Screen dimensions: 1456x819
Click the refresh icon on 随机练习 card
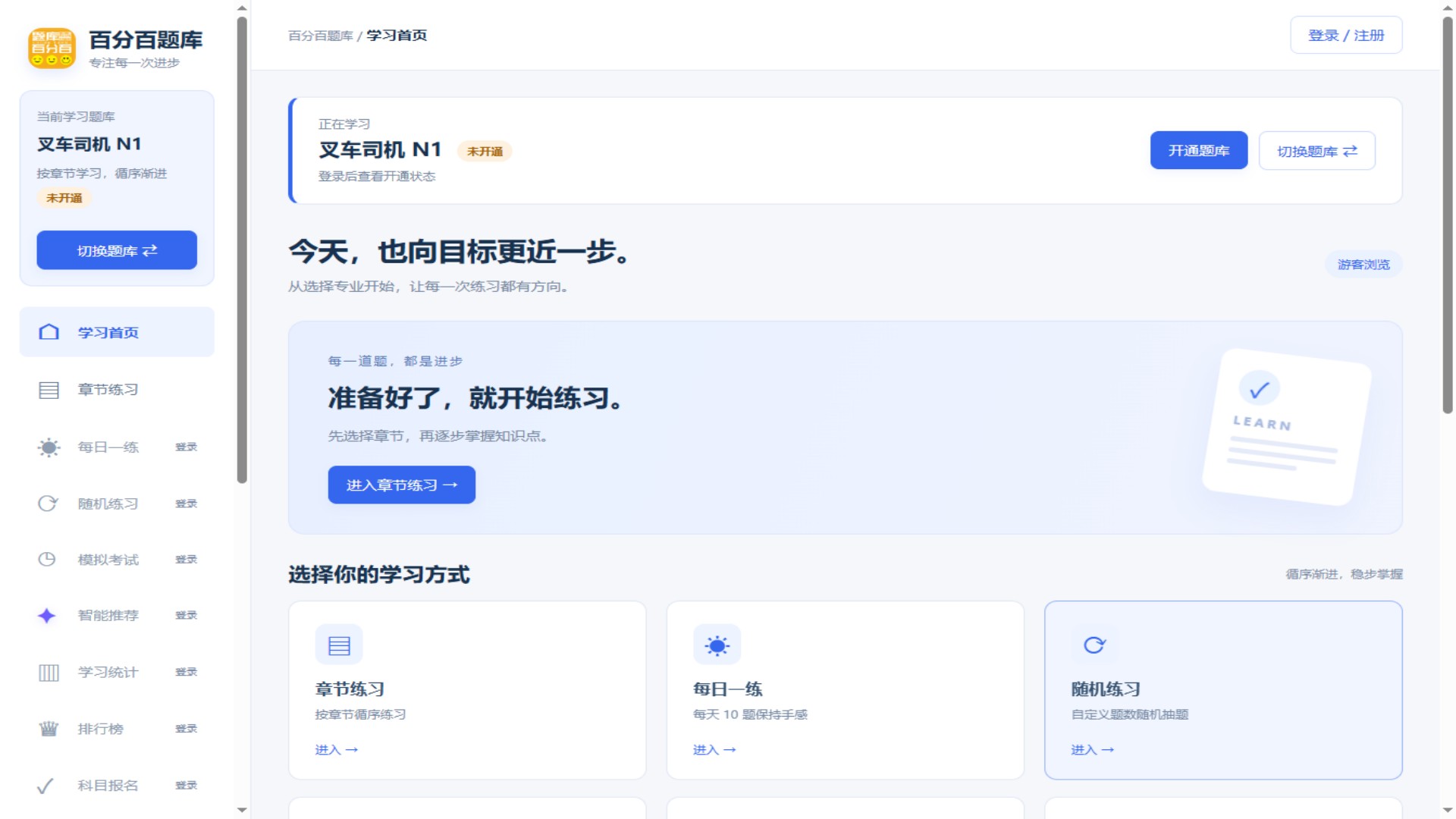tap(1094, 645)
